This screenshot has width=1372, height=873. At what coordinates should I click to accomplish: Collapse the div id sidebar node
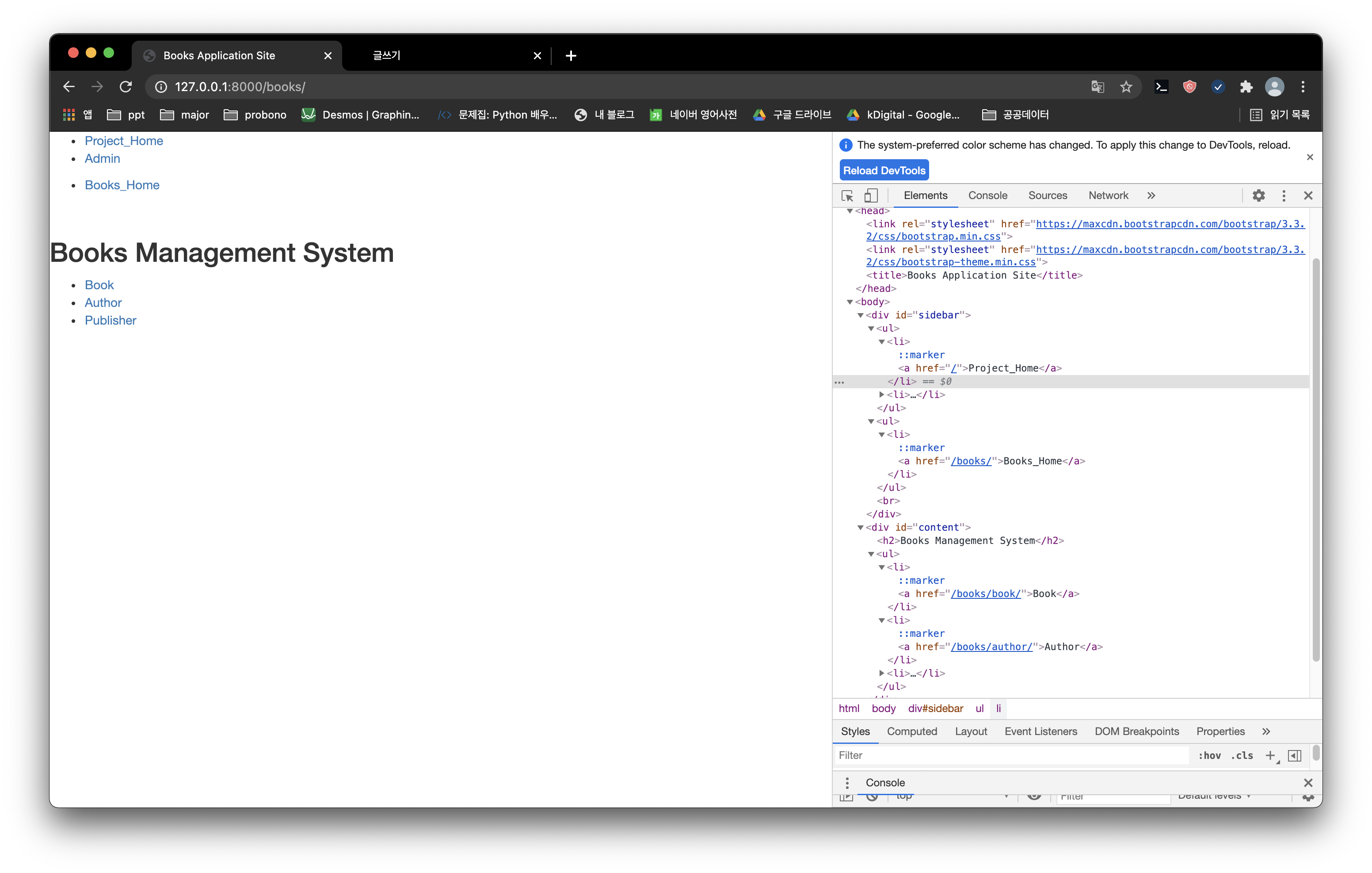point(860,315)
